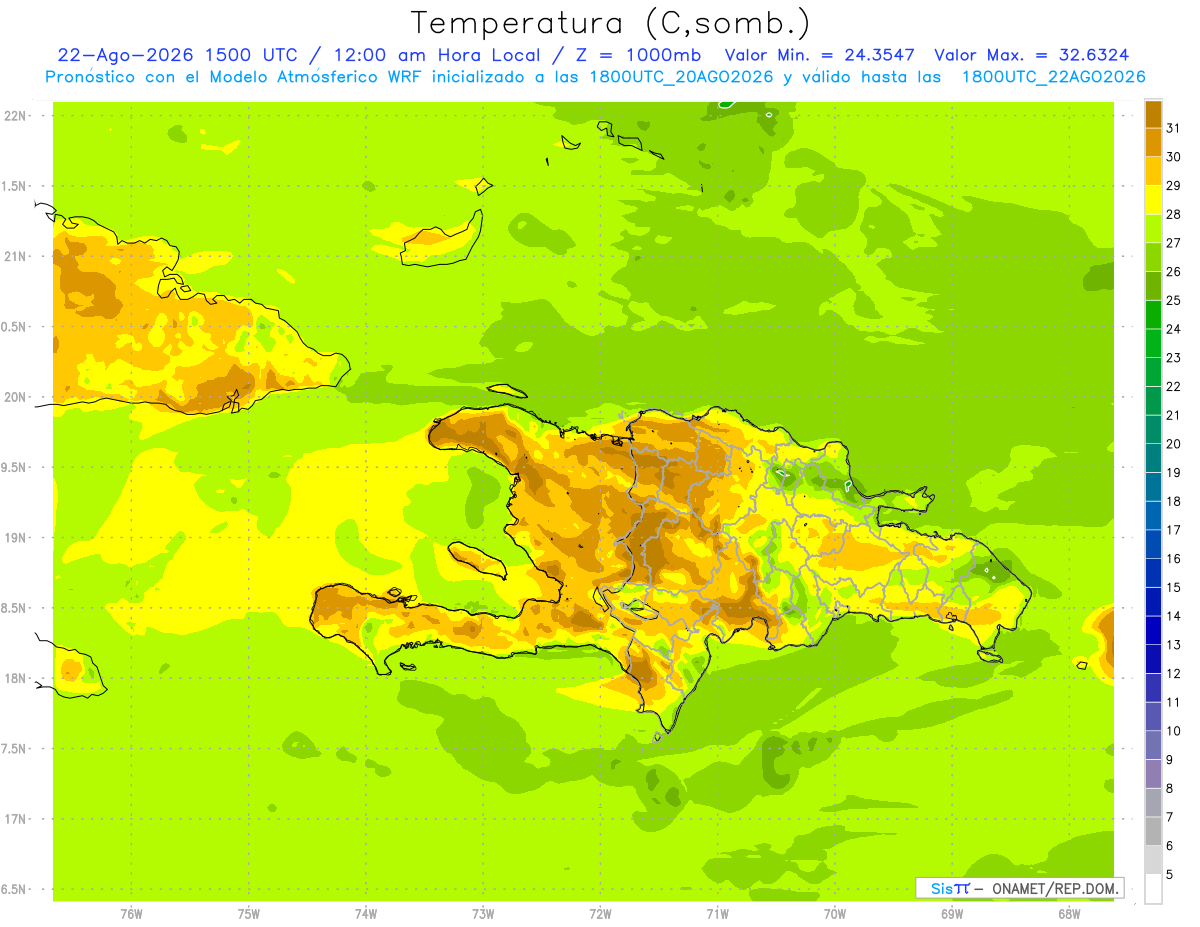This screenshot has width=1200, height=927.
Task: Click the colorbar value '28'
Action: tap(1174, 214)
